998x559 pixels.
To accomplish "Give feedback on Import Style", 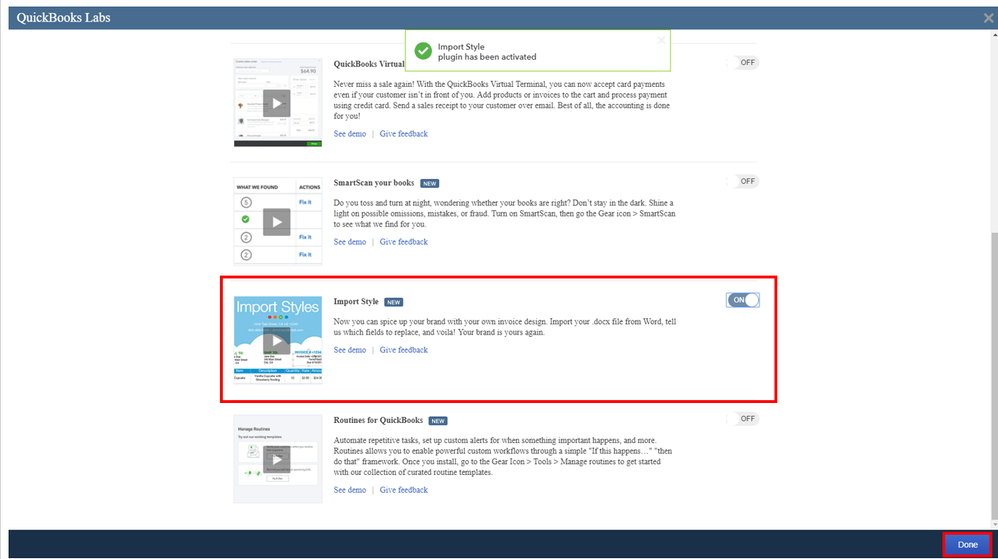I will pyautogui.click(x=404, y=350).
